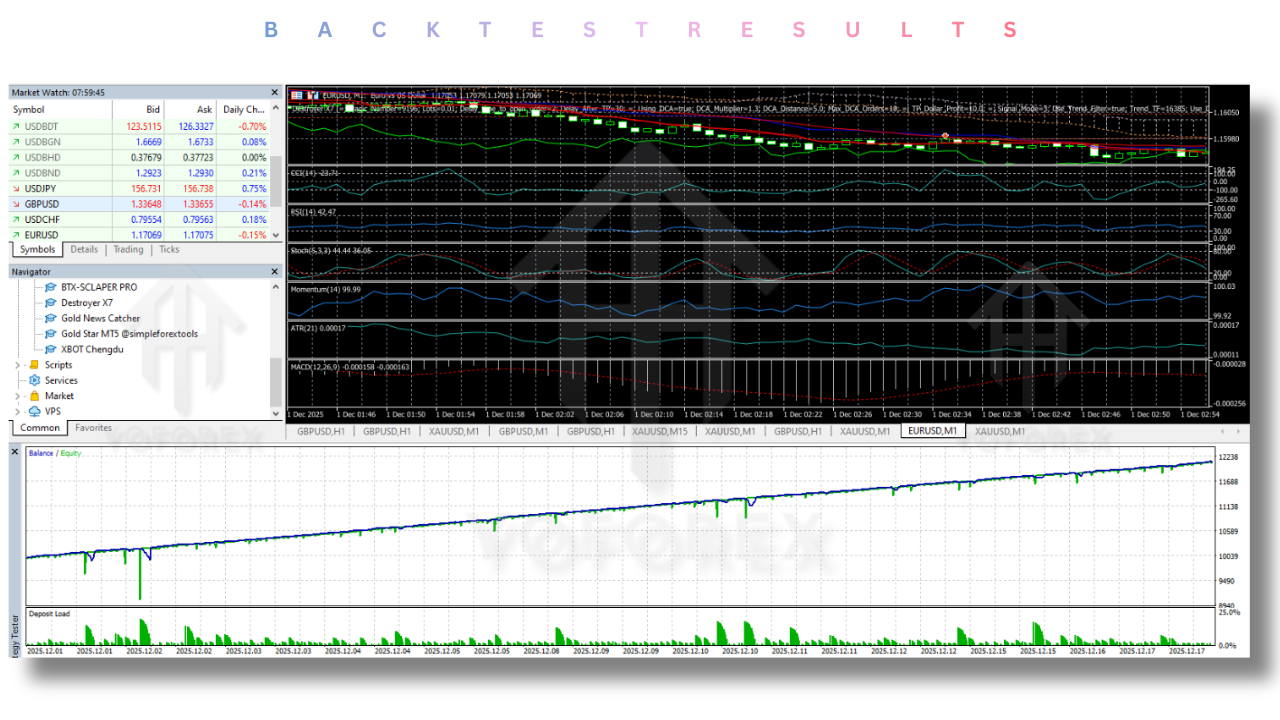Expand the VPS tree node
This screenshot has height=720, width=1280.
(18, 411)
